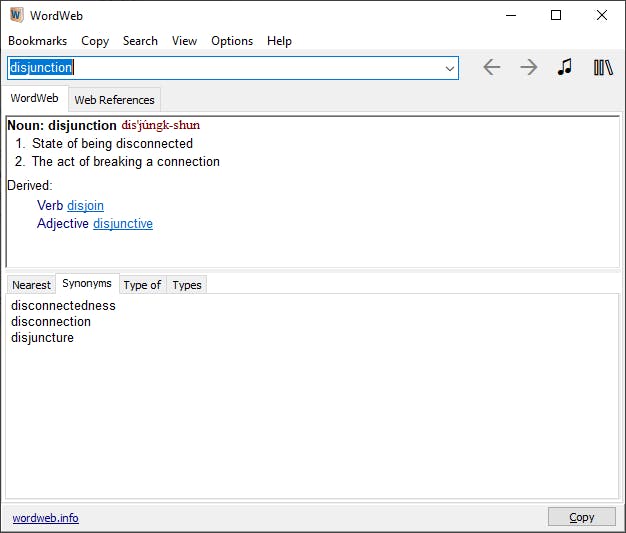626x533 pixels.
Task: Follow the disjoin verb link
Action: pyautogui.click(x=85, y=206)
